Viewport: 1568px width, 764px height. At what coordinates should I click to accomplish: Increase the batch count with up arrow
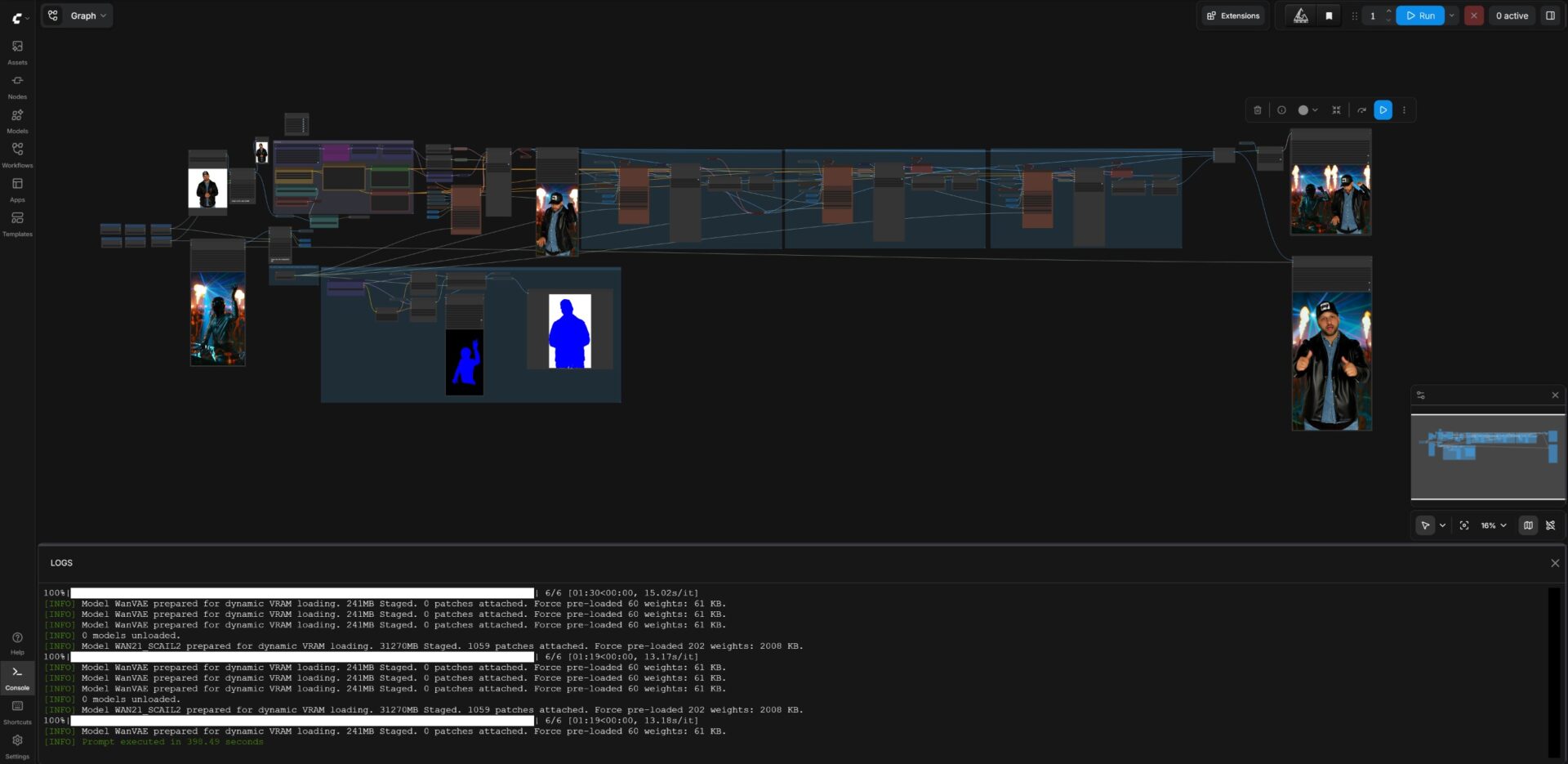click(x=1388, y=11)
